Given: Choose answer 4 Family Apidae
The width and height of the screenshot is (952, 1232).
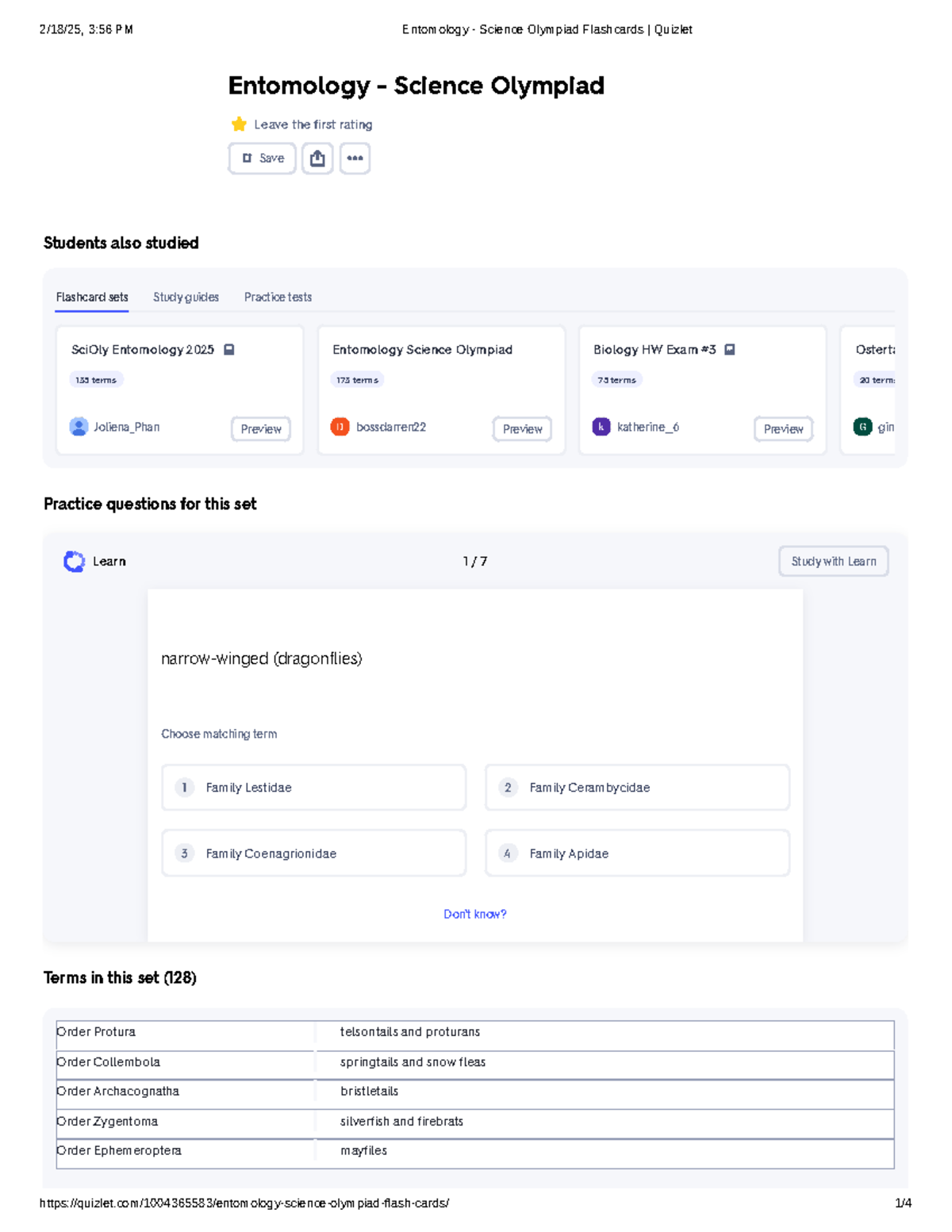Looking at the screenshot, I should [x=637, y=854].
